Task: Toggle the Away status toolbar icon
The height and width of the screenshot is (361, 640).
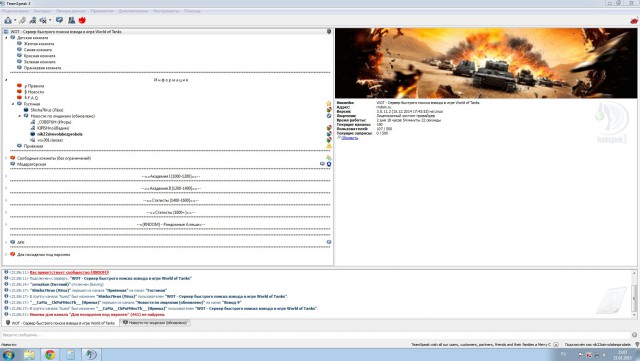Action: tap(43, 20)
